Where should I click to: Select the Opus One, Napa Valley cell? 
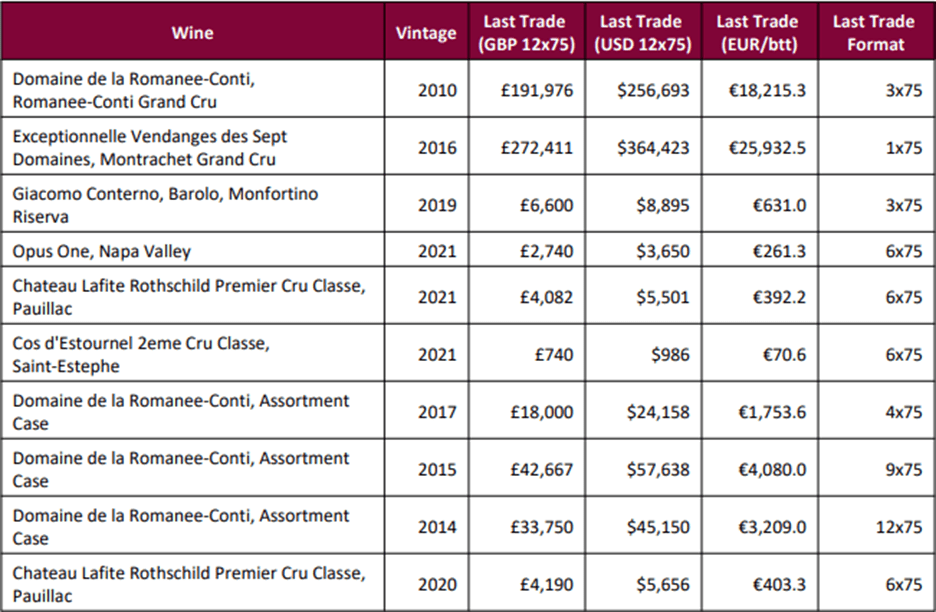click(102, 251)
